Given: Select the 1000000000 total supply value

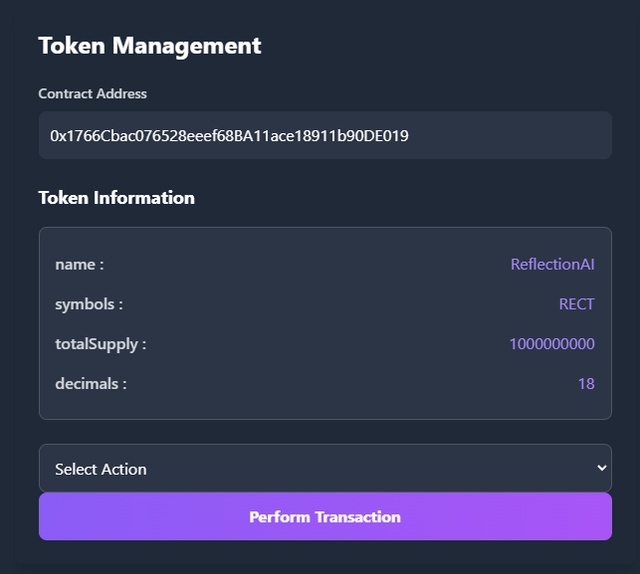Looking at the screenshot, I should pos(551,344).
